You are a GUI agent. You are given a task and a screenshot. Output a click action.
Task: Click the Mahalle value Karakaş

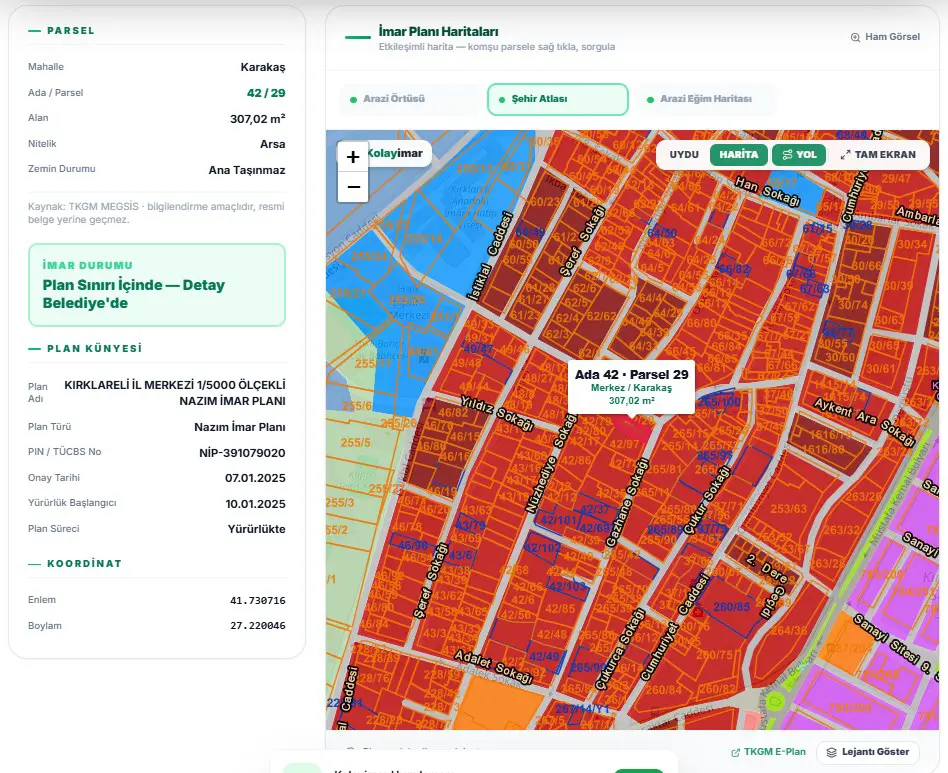pyautogui.click(x=263, y=67)
